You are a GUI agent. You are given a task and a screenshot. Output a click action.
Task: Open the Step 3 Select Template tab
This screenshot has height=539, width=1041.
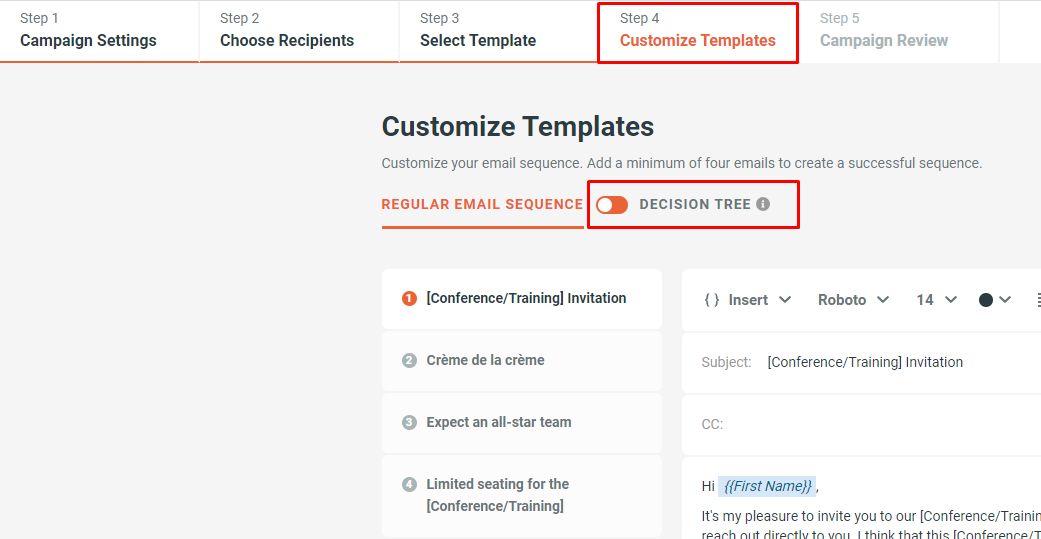[478, 31]
